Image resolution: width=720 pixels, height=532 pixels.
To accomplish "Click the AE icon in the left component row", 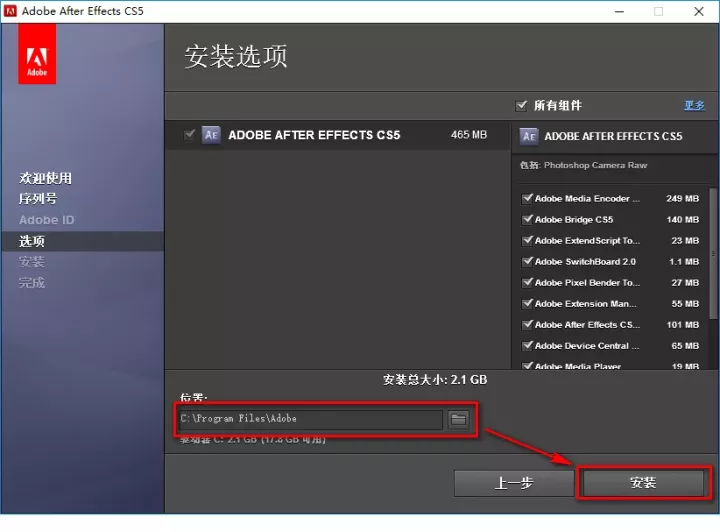I will coord(211,135).
